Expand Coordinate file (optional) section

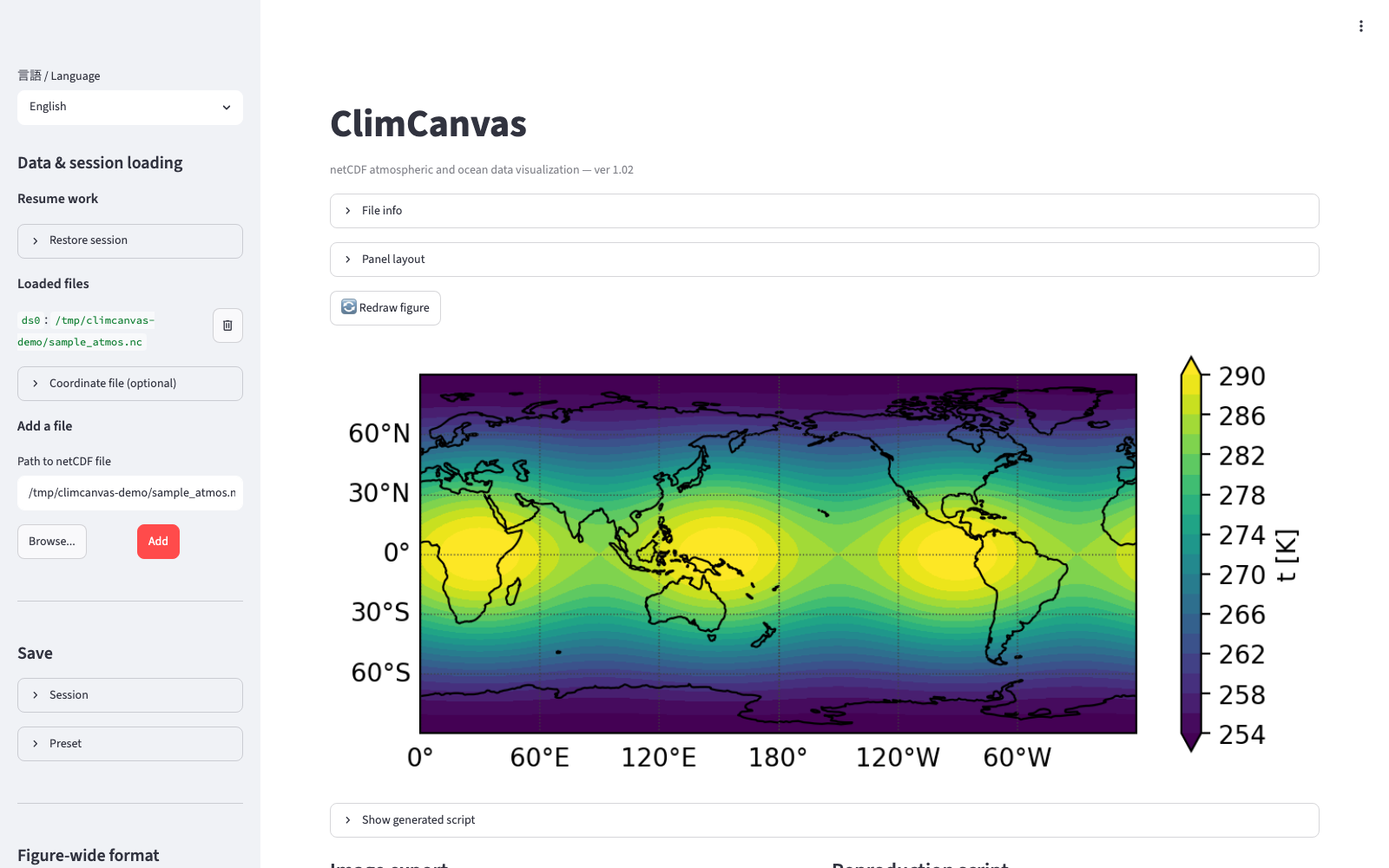(130, 384)
